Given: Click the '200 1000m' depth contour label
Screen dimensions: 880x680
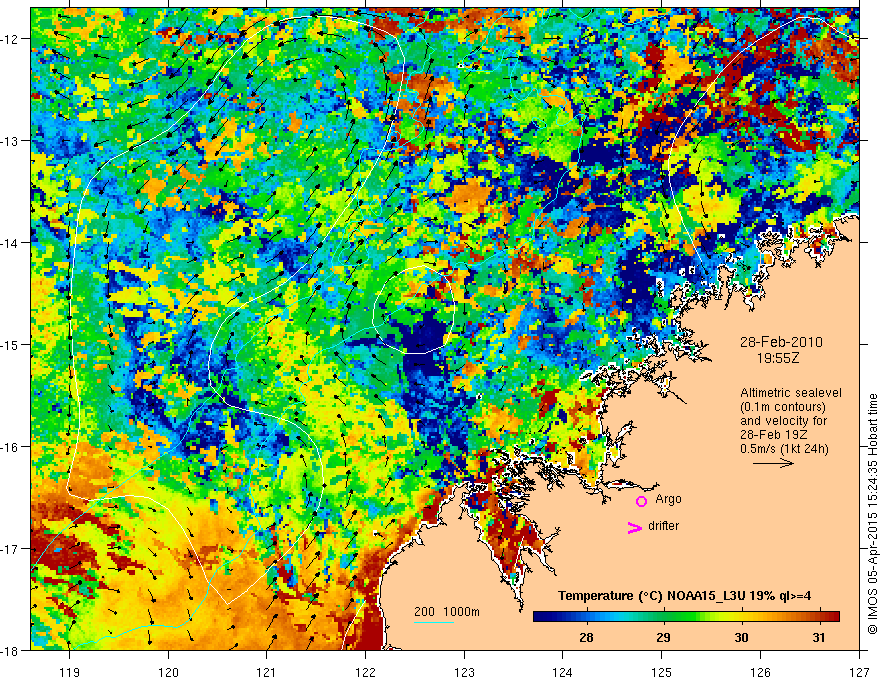Looking at the screenshot, I should [447, 612].
